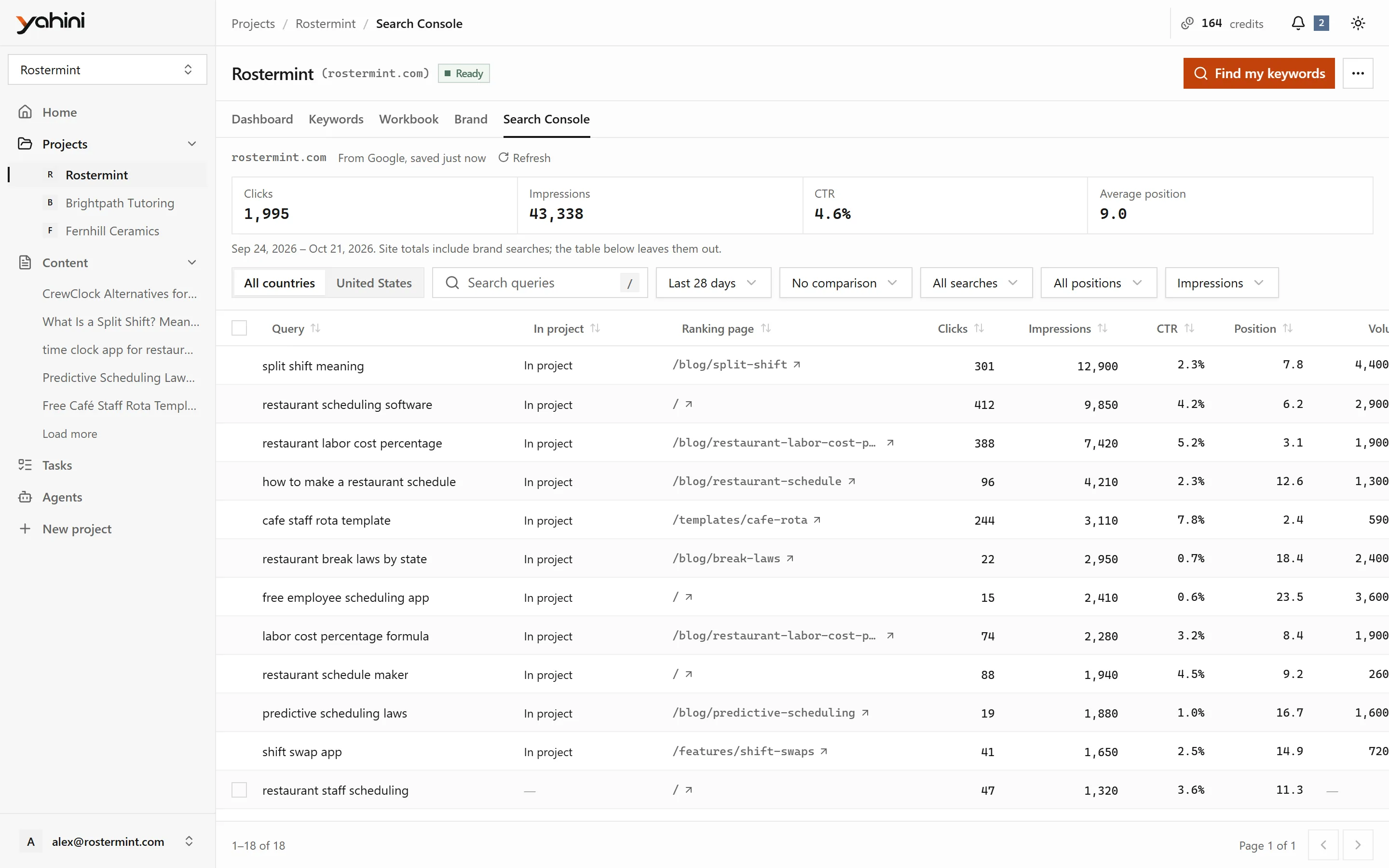Click the credits link icon
Image resolution: width=1389 pixels, height=868 pixels.
(x=1187, y=24)
